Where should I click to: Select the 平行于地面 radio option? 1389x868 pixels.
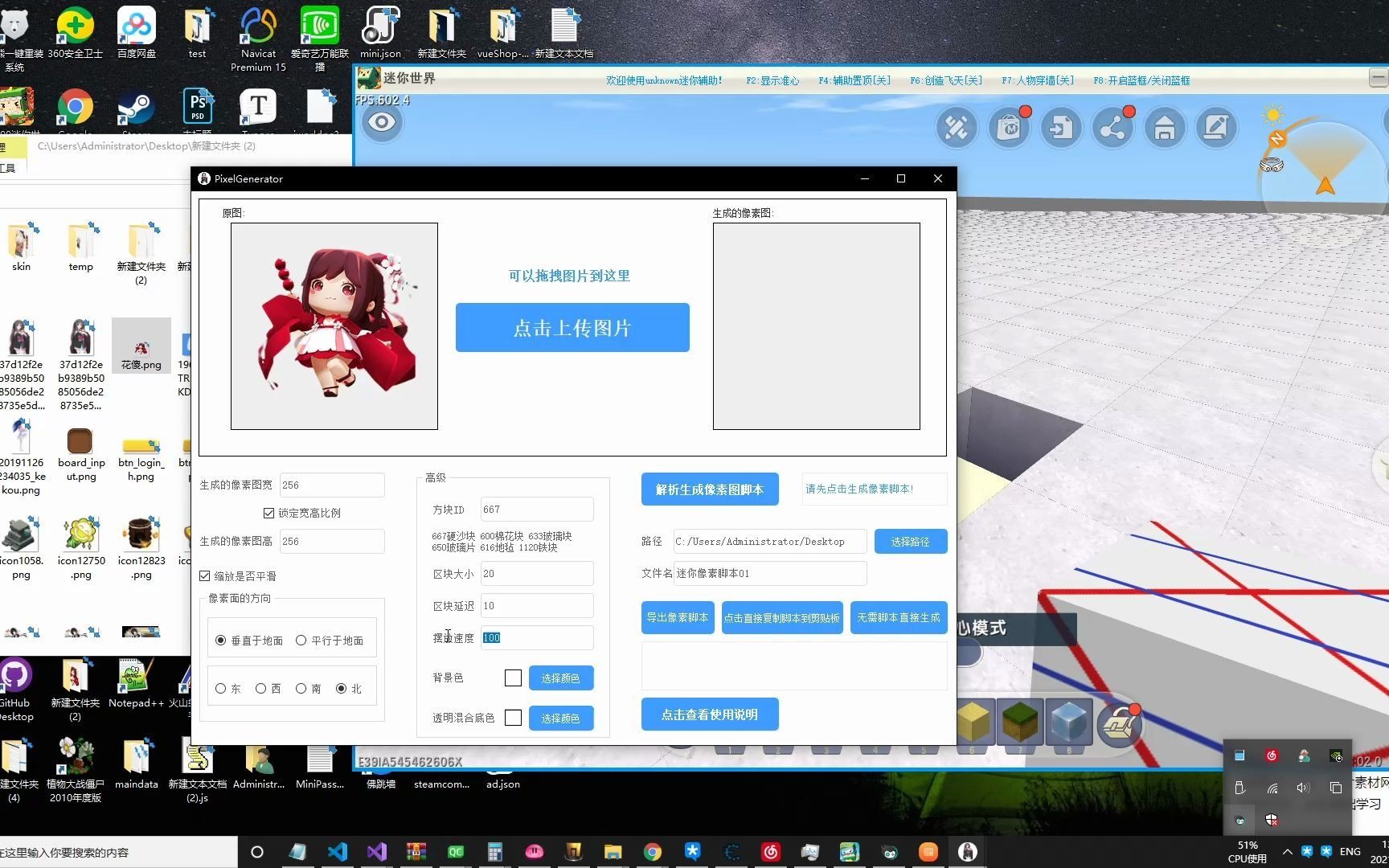coord(301,641)
